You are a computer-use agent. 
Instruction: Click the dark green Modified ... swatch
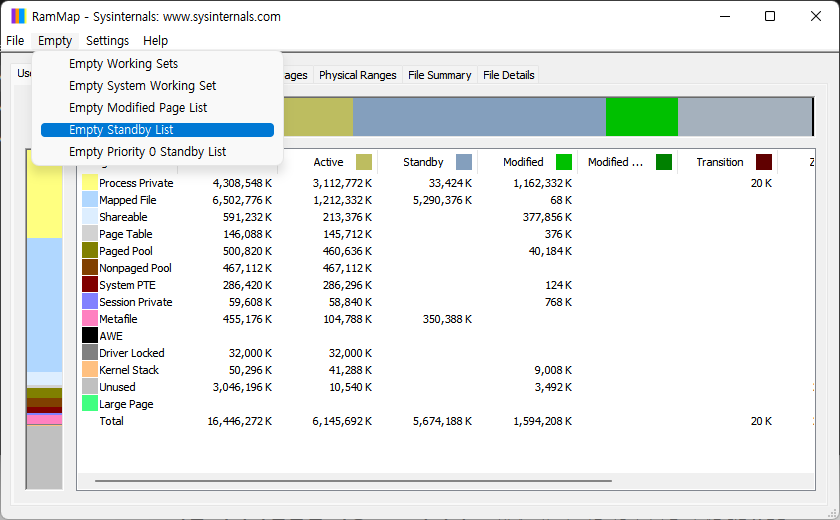pyautogui.click(x=664, y=162)
